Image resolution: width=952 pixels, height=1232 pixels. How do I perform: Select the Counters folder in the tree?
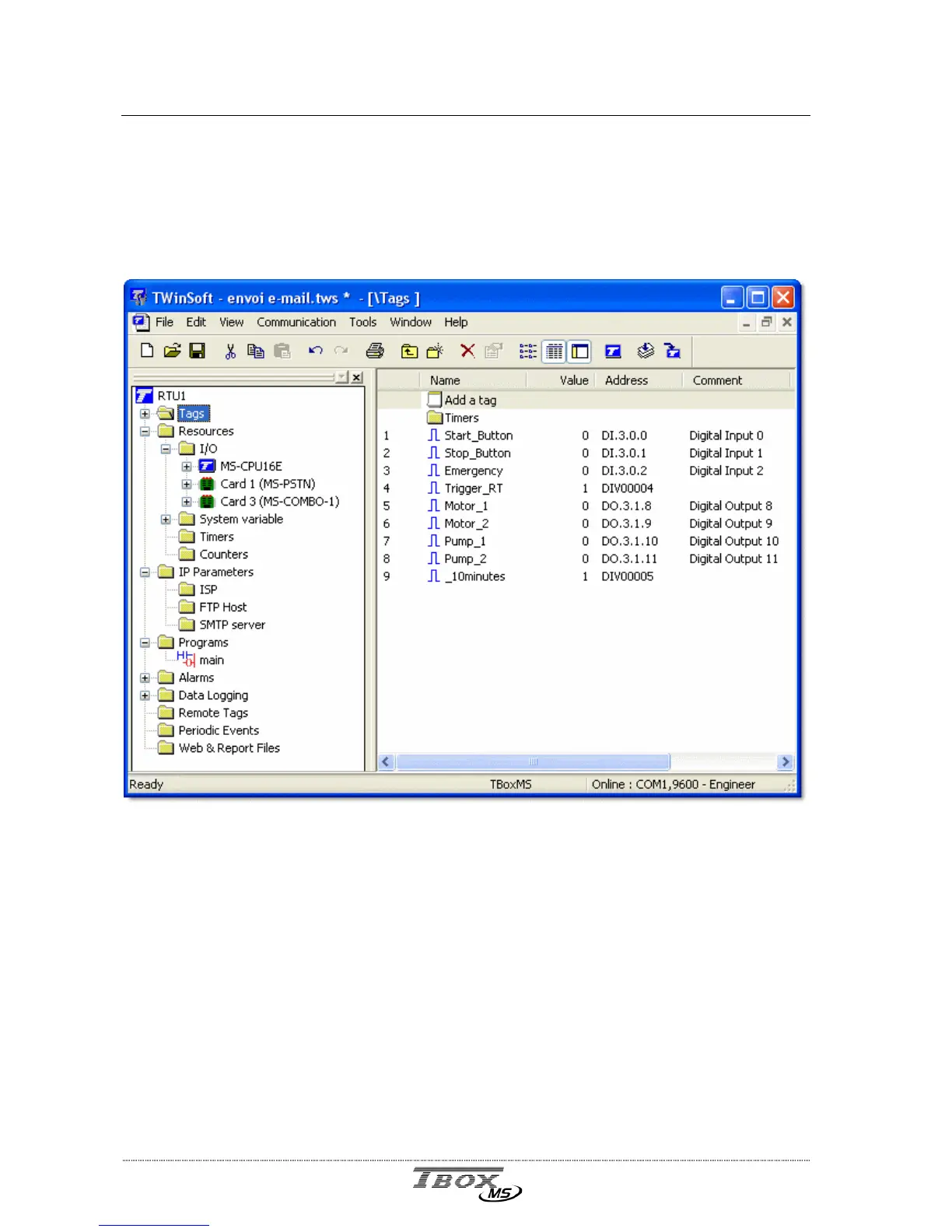223,555
